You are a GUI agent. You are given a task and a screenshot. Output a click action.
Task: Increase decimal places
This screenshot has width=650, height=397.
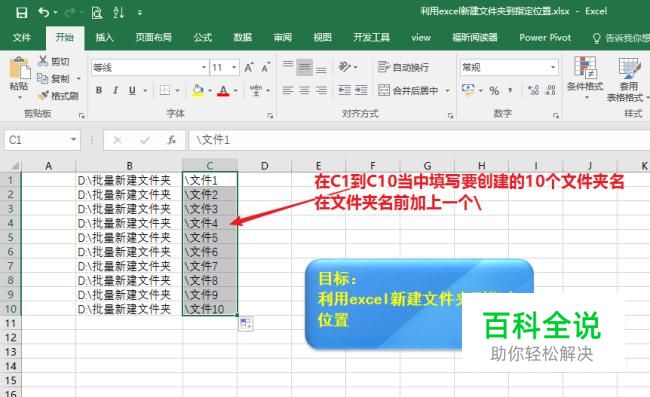534,90
